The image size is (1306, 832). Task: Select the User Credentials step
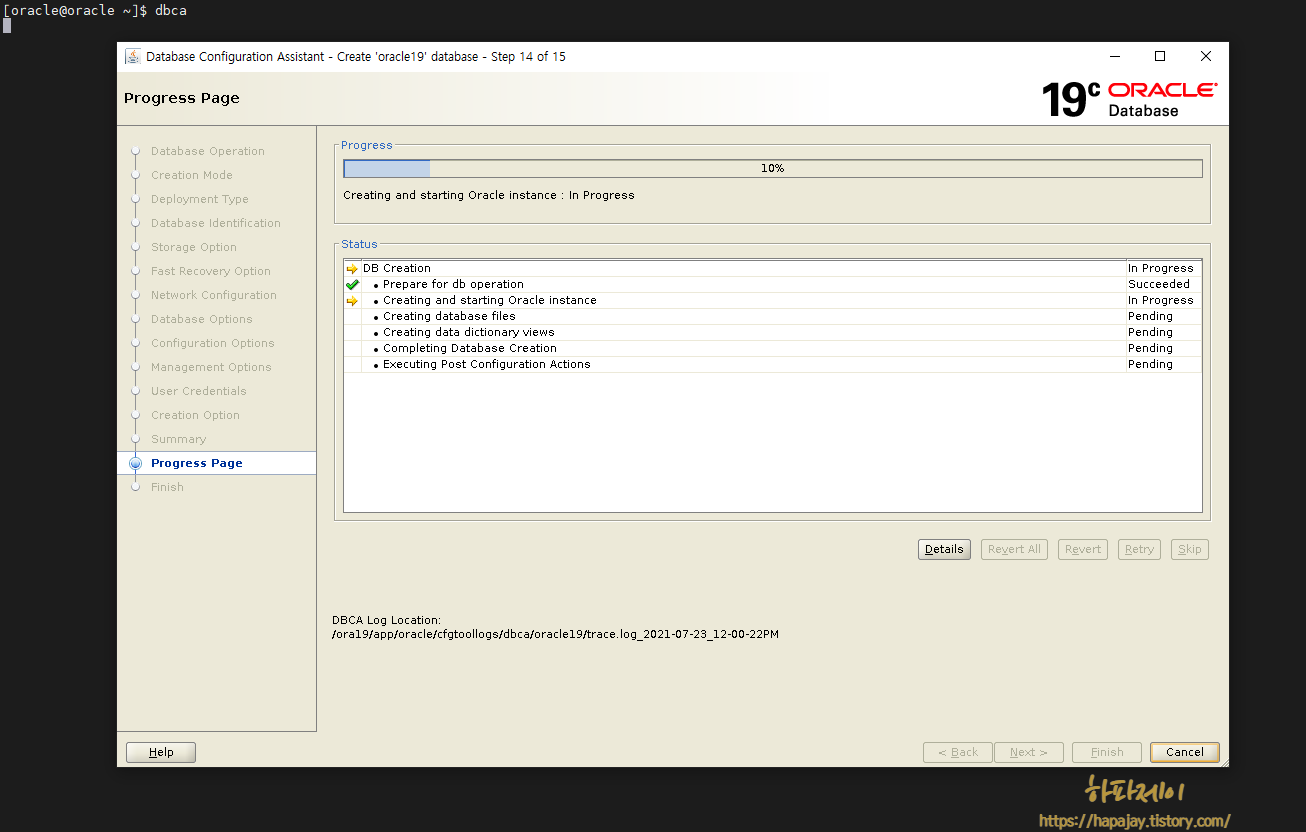coord(199,391)
